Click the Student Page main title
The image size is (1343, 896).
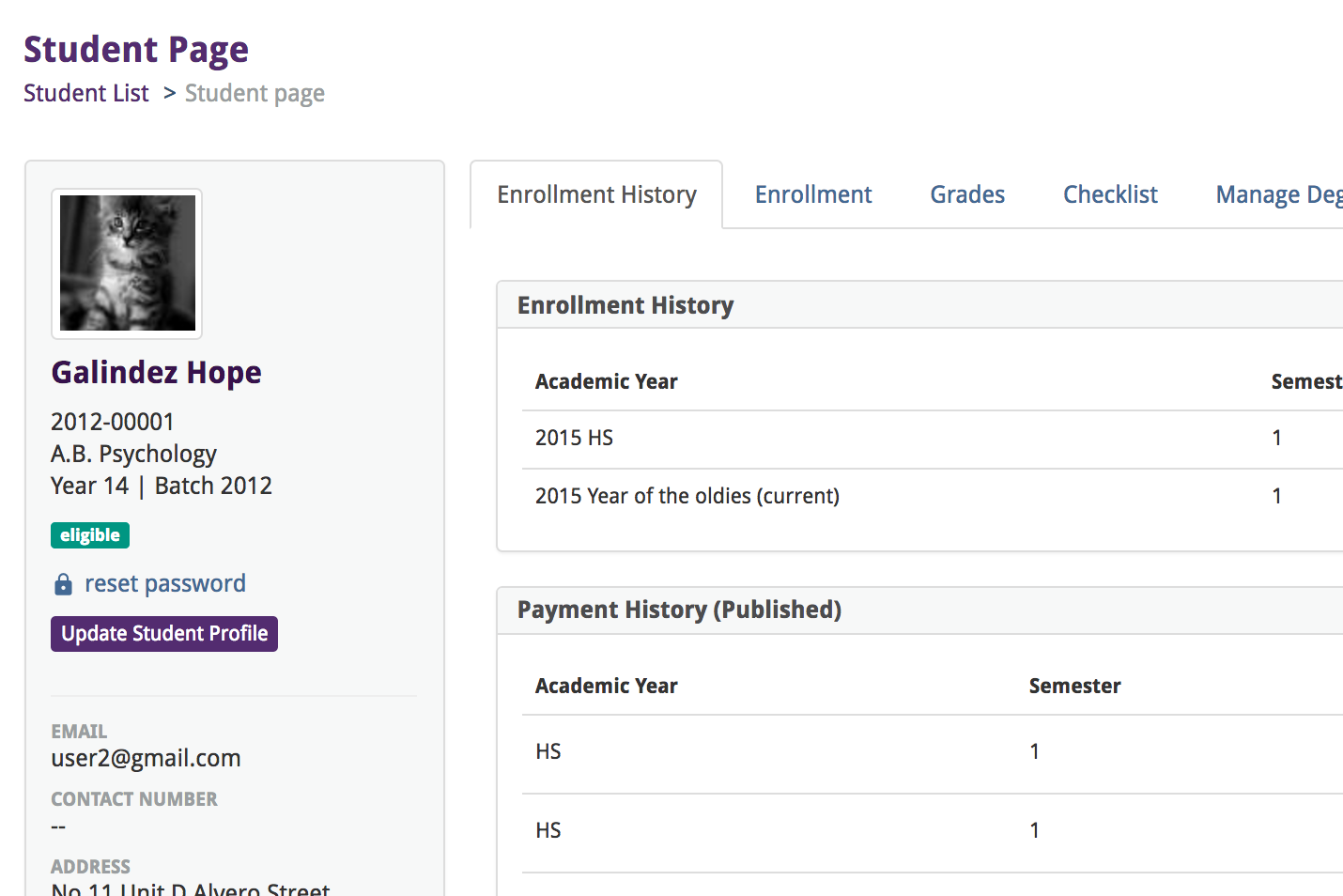136,49
